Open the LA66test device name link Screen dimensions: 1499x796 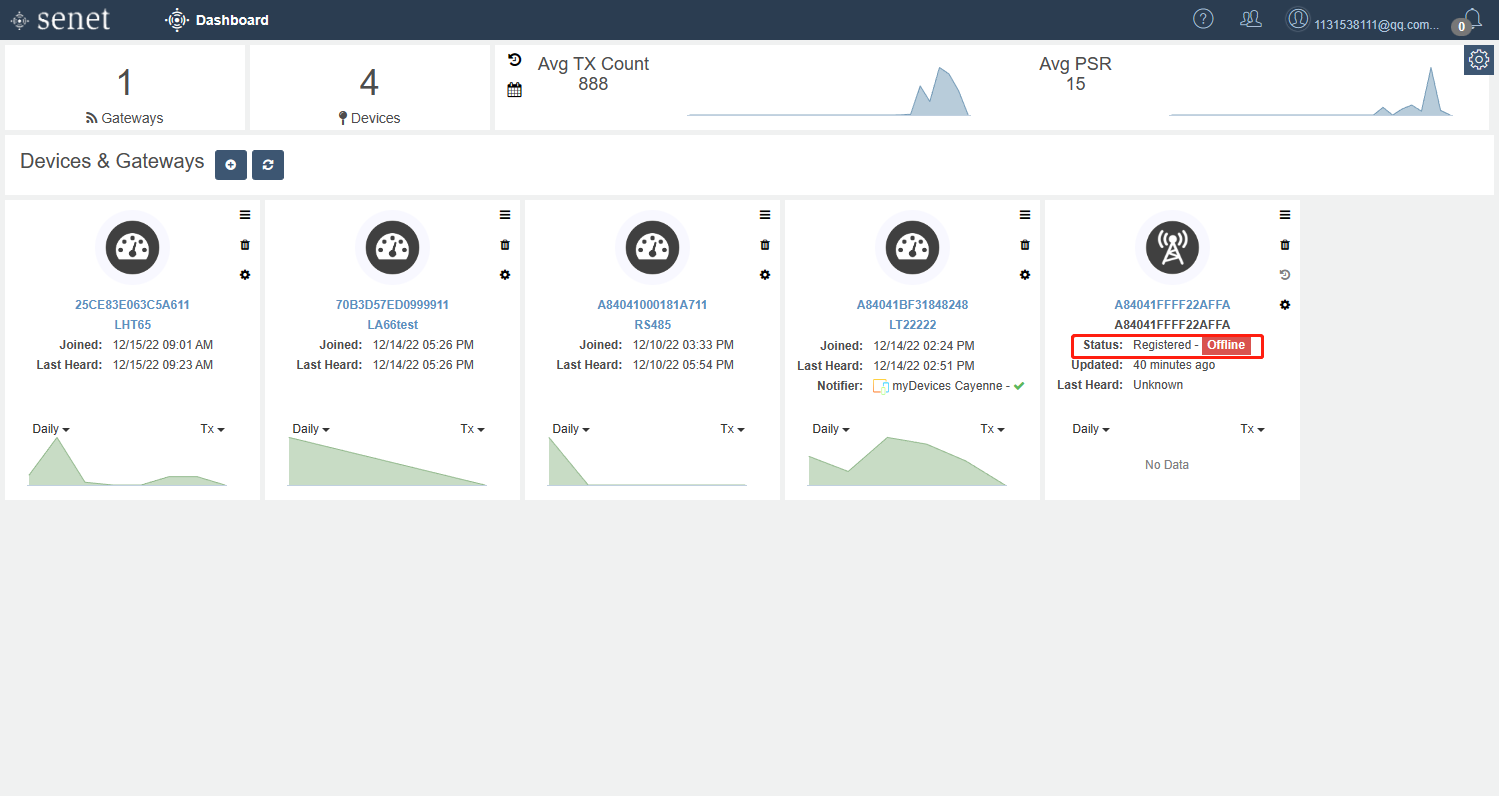pyautogui.click(x=392, y=325)
